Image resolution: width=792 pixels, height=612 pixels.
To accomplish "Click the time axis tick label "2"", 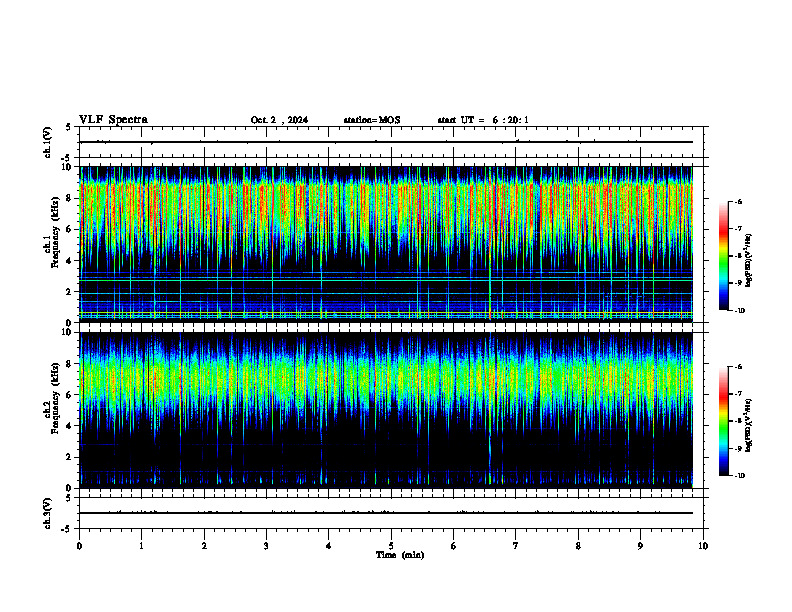I will [x=204, y=546].
